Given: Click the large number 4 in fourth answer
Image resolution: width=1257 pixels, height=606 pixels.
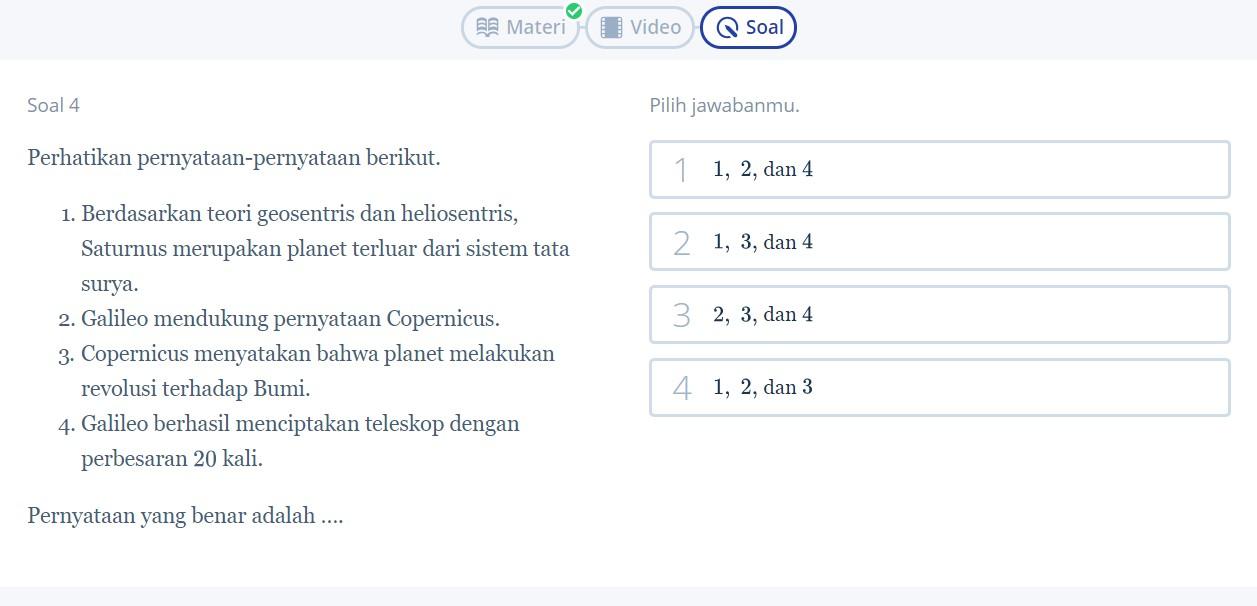Looking at the screenshot, I should pos(682,388).
